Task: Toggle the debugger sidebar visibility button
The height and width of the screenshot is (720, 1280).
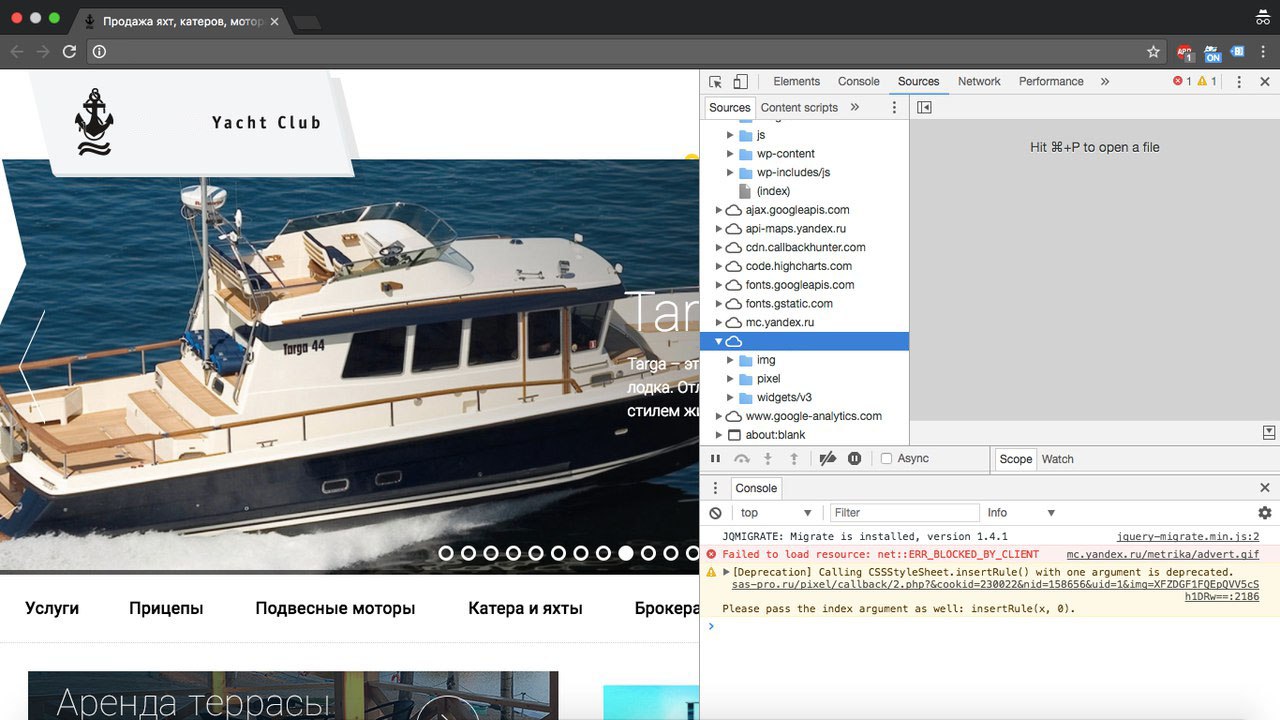Action: point(1269,433)
